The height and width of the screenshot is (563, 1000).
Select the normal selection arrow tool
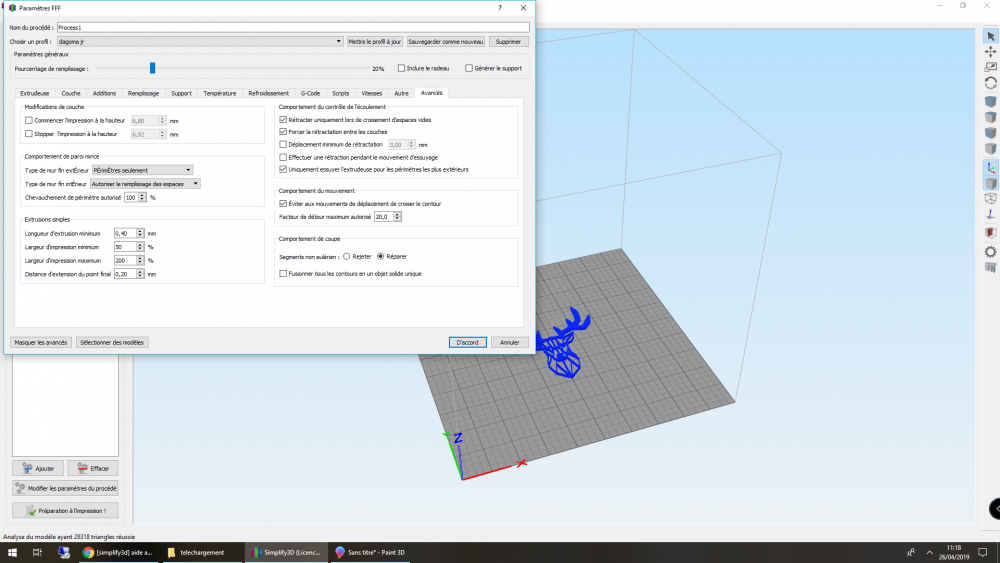click(990, 36)
